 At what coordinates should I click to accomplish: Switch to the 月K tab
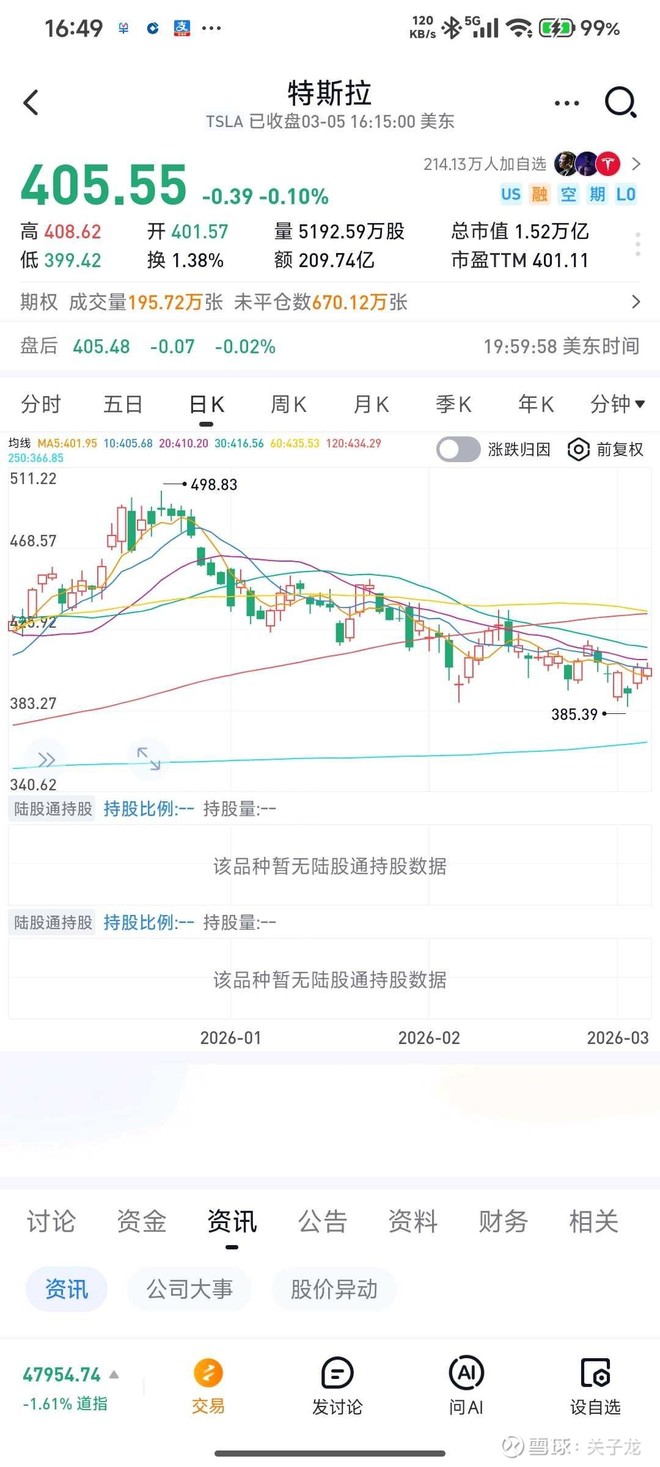(x=370, y=404)
